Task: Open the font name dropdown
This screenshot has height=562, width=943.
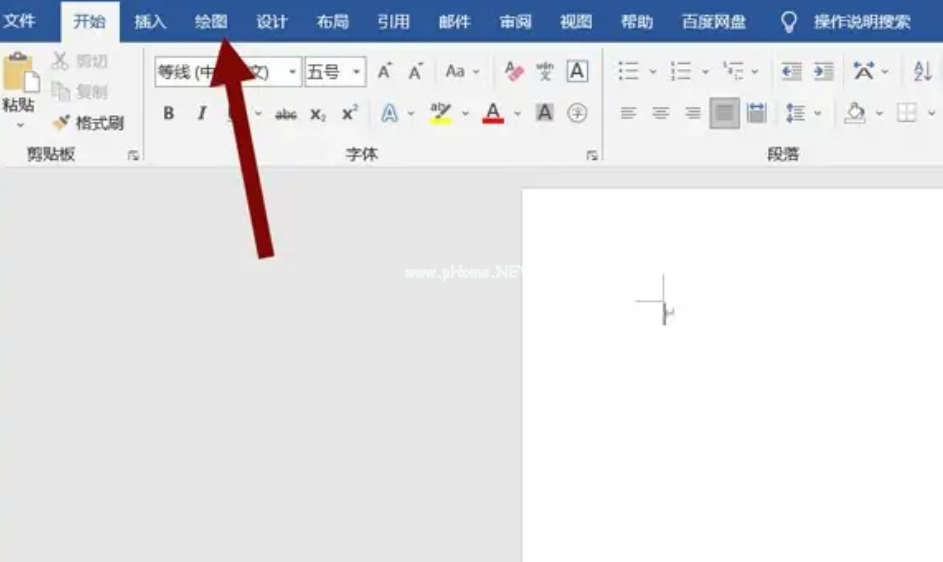Action: (293, 72)
